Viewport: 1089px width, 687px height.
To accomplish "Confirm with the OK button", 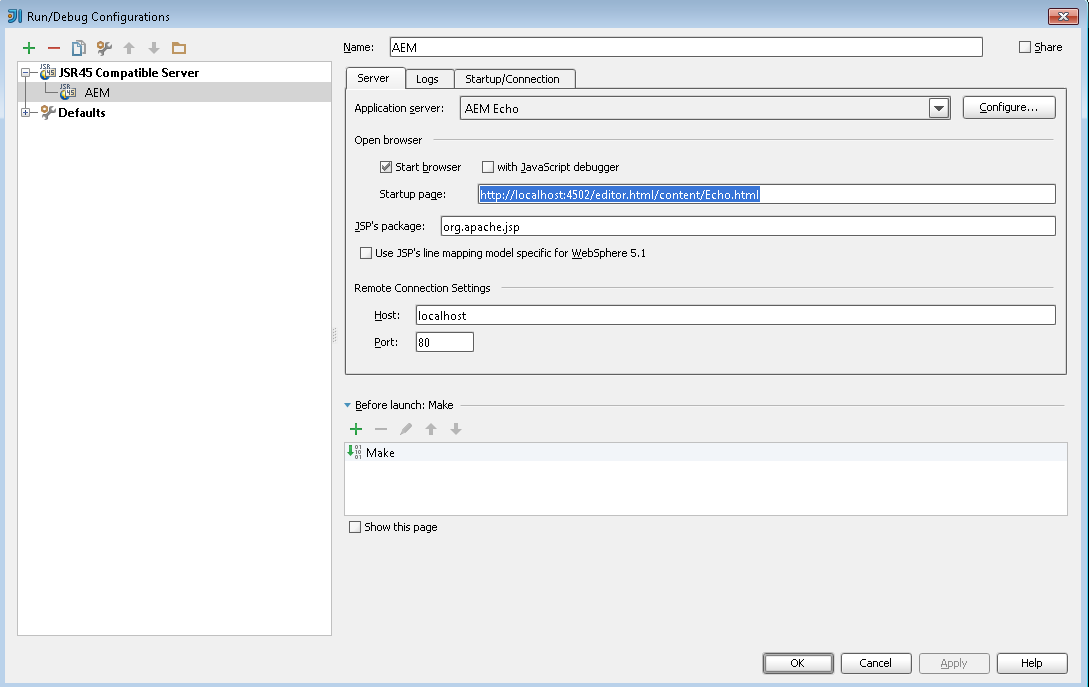I will (x=797, y=663).
